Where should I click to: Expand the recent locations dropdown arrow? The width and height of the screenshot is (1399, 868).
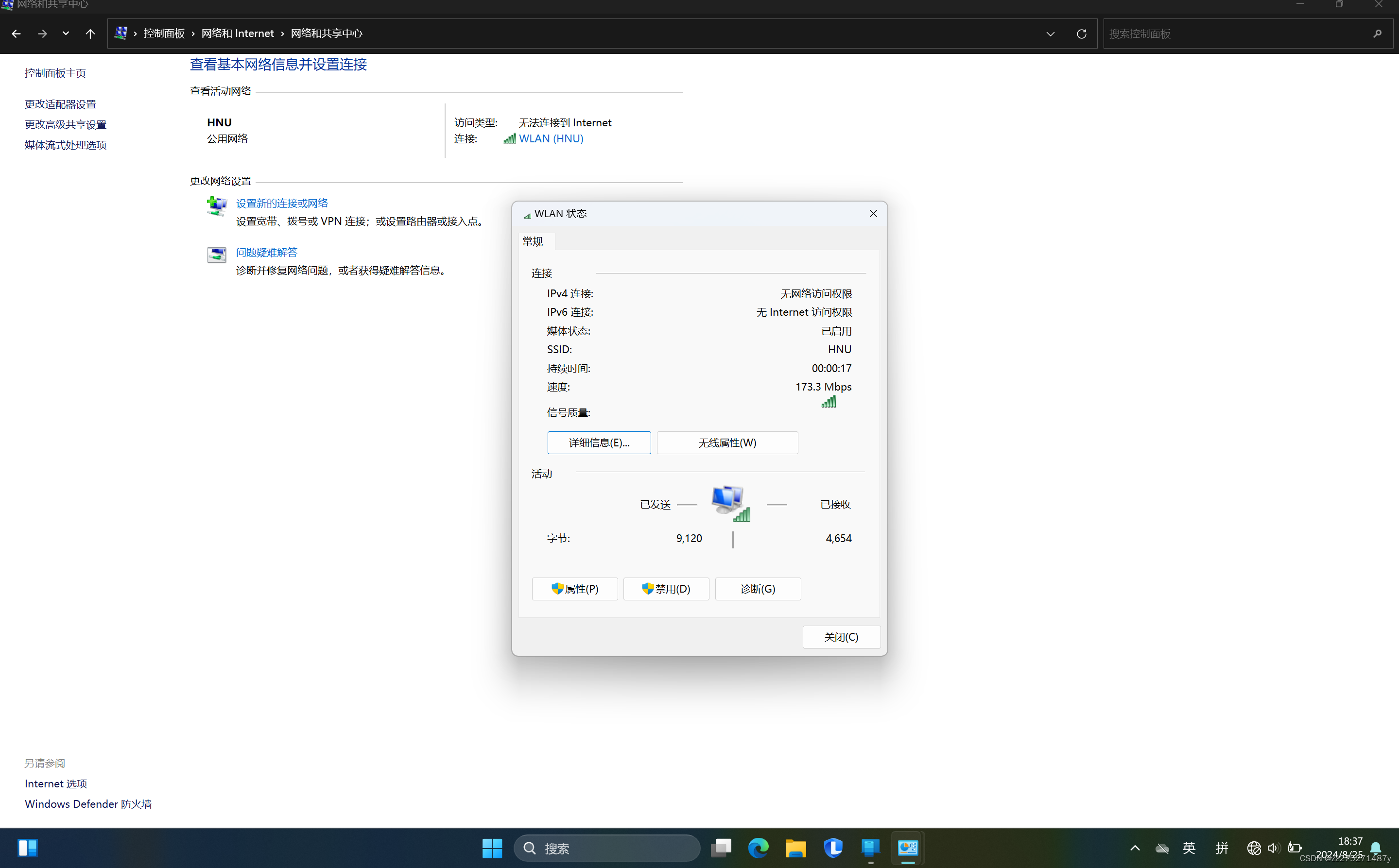(x=66, y=34)
